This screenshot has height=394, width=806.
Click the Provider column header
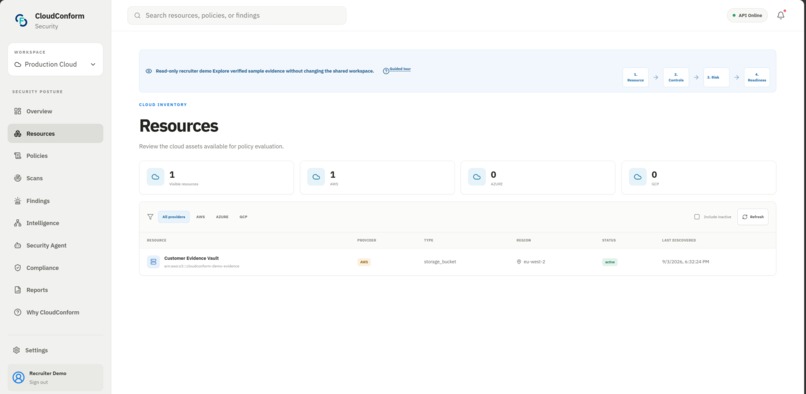(367, 240)
